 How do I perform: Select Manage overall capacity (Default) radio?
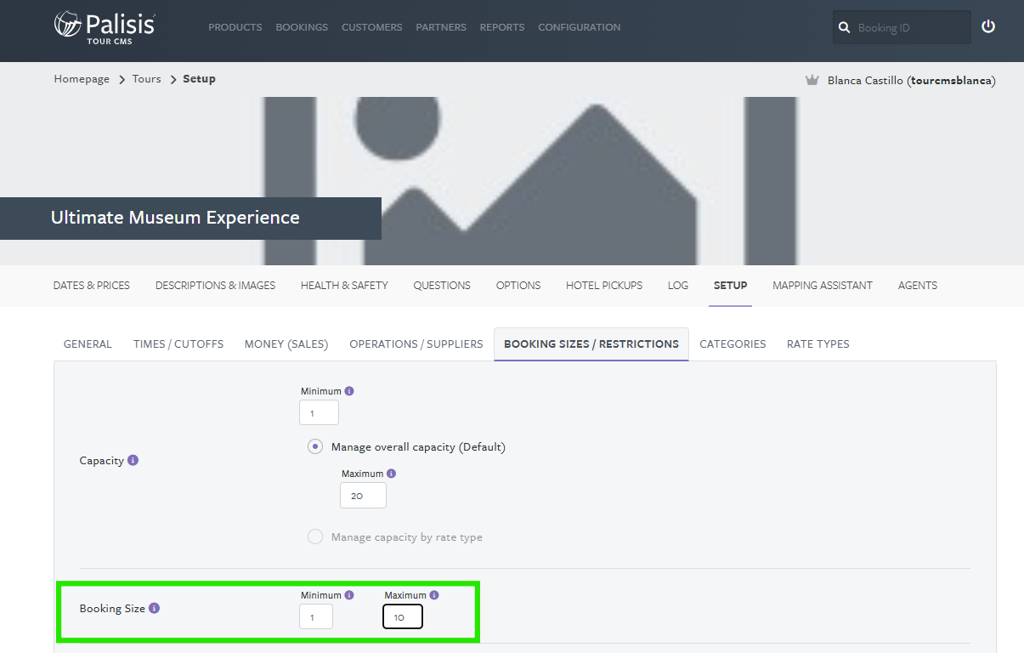[315, 447]
